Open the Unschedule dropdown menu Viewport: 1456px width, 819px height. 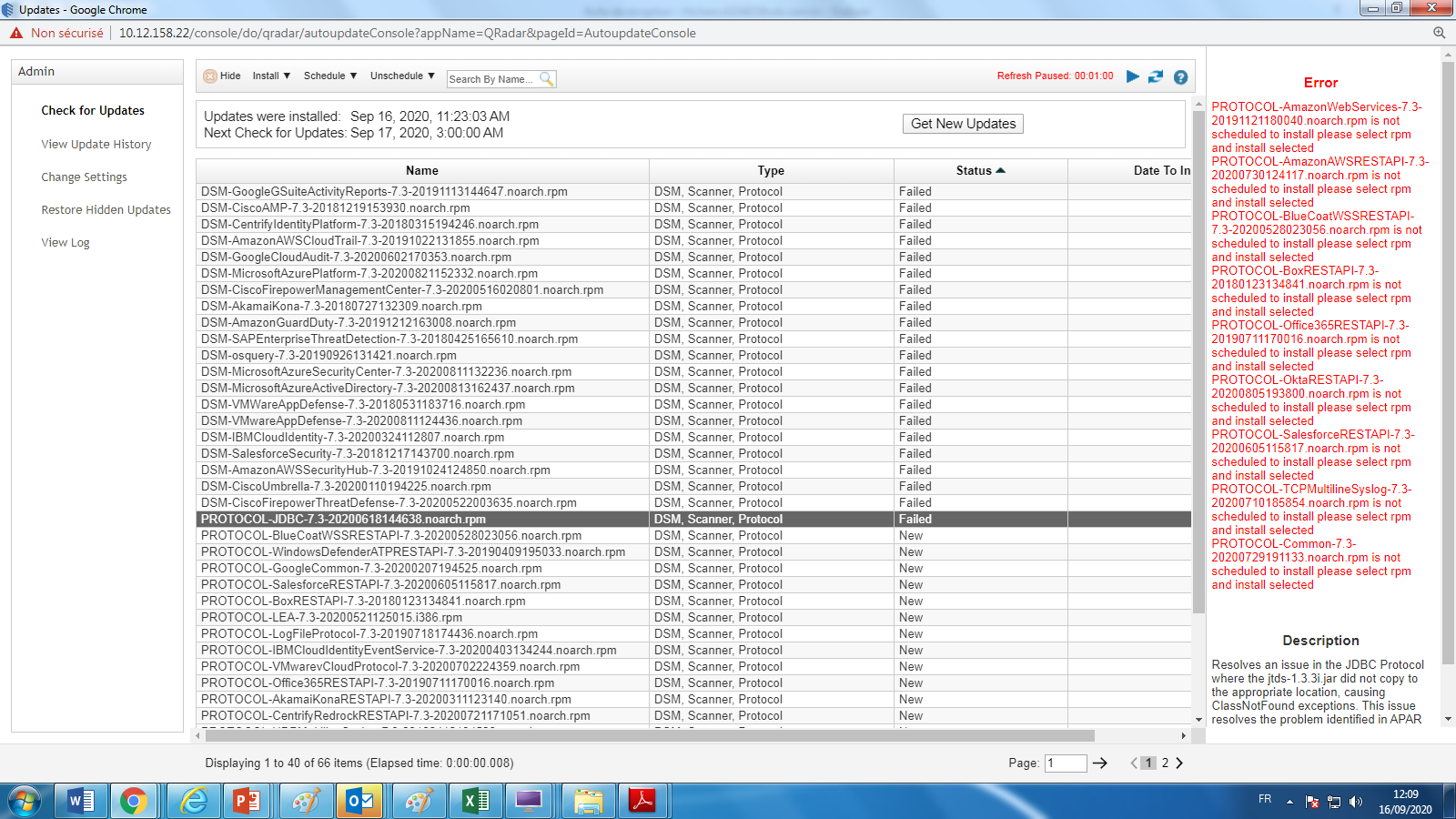(402, 76)
